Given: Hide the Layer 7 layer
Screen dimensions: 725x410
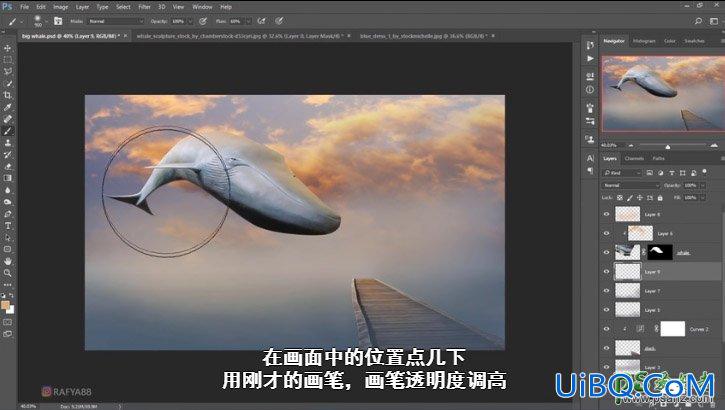Looking at the screenshot, I should 606,291.
